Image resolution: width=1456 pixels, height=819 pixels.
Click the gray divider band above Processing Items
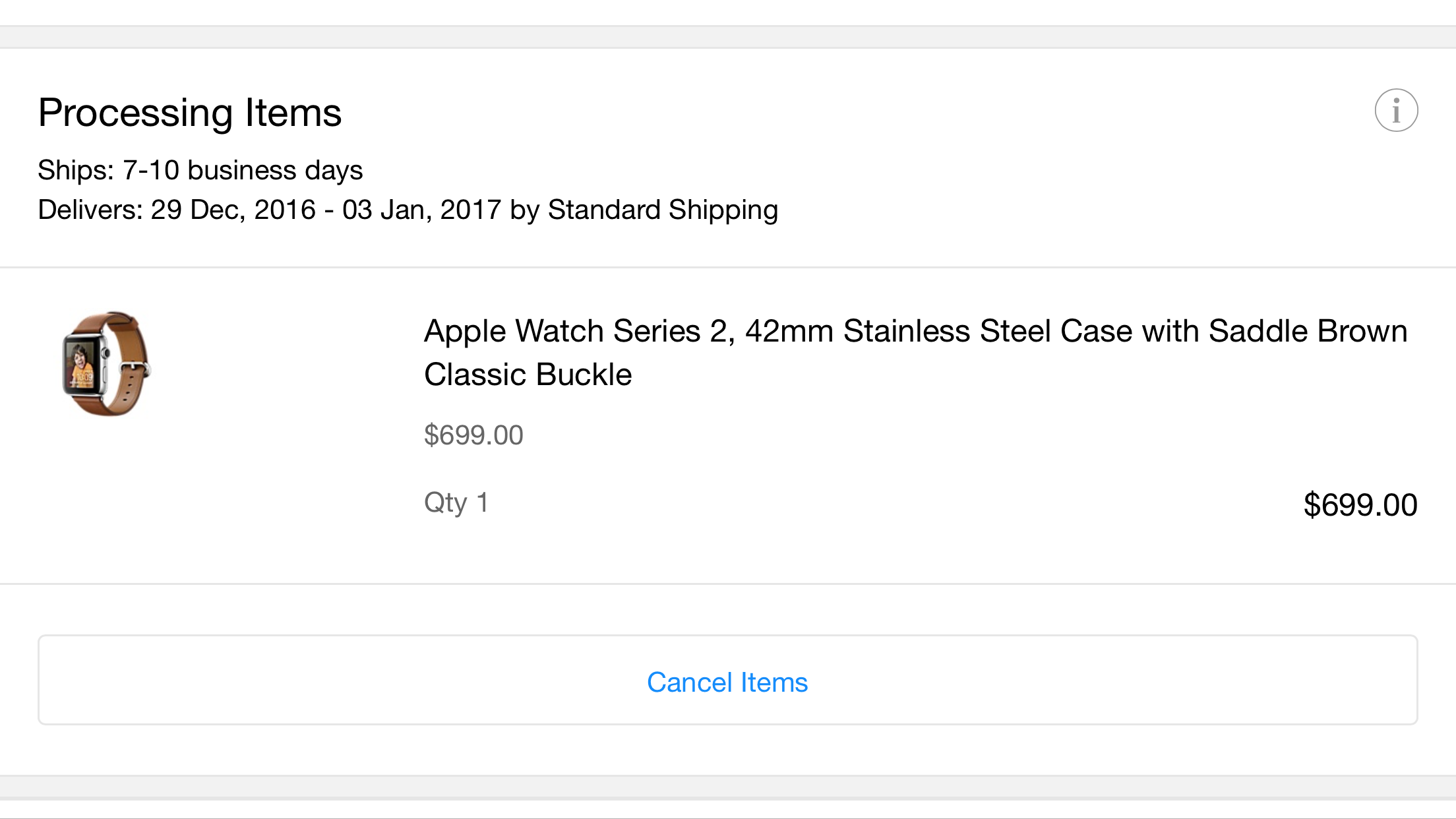pos(728,37)
